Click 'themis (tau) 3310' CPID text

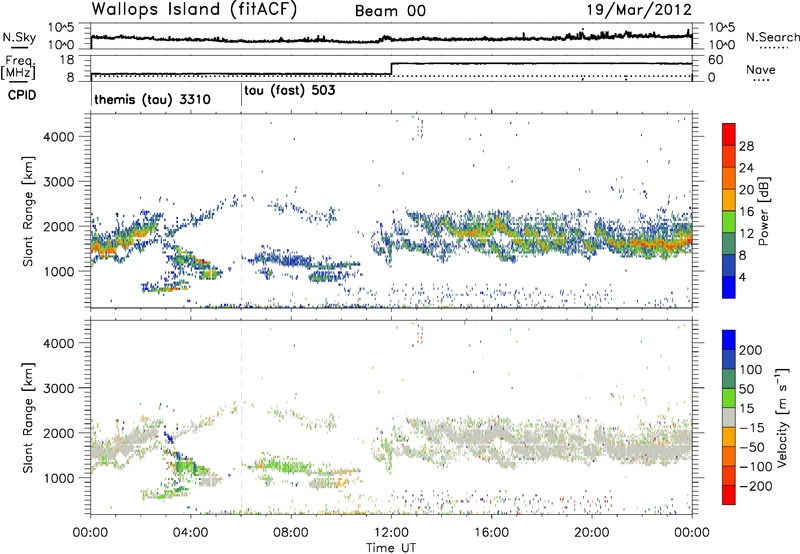click(153, 99)
